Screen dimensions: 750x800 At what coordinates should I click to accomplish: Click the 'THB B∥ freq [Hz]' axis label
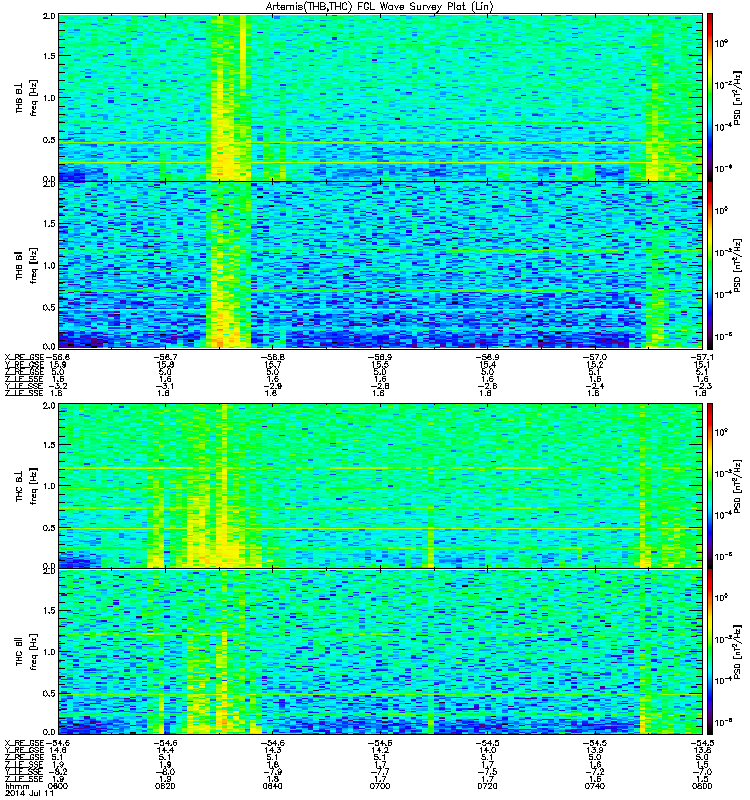tap(26, 265)
